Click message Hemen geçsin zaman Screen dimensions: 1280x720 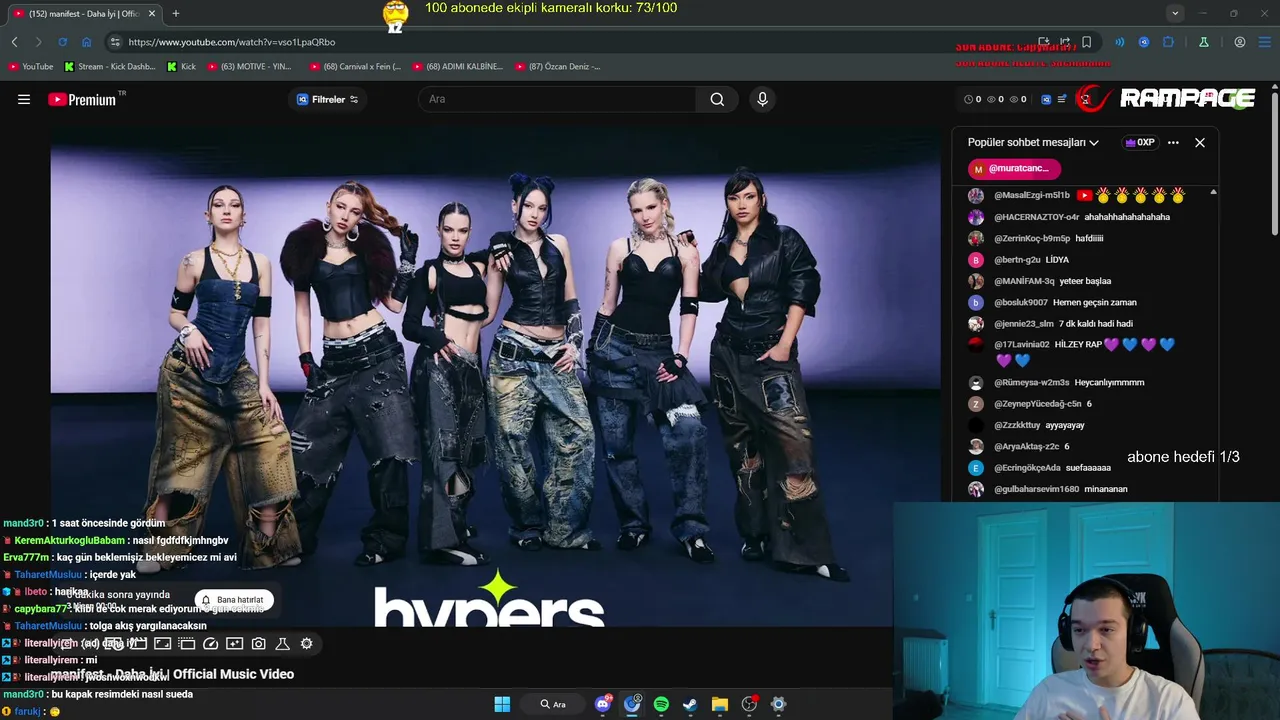[1095, 302]
